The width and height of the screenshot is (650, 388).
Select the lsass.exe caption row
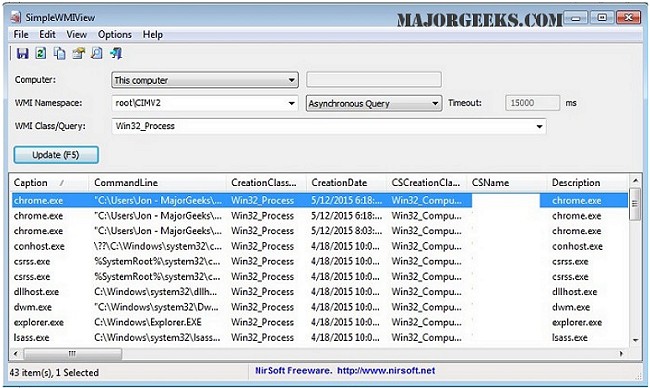click(x=32, y=338)
